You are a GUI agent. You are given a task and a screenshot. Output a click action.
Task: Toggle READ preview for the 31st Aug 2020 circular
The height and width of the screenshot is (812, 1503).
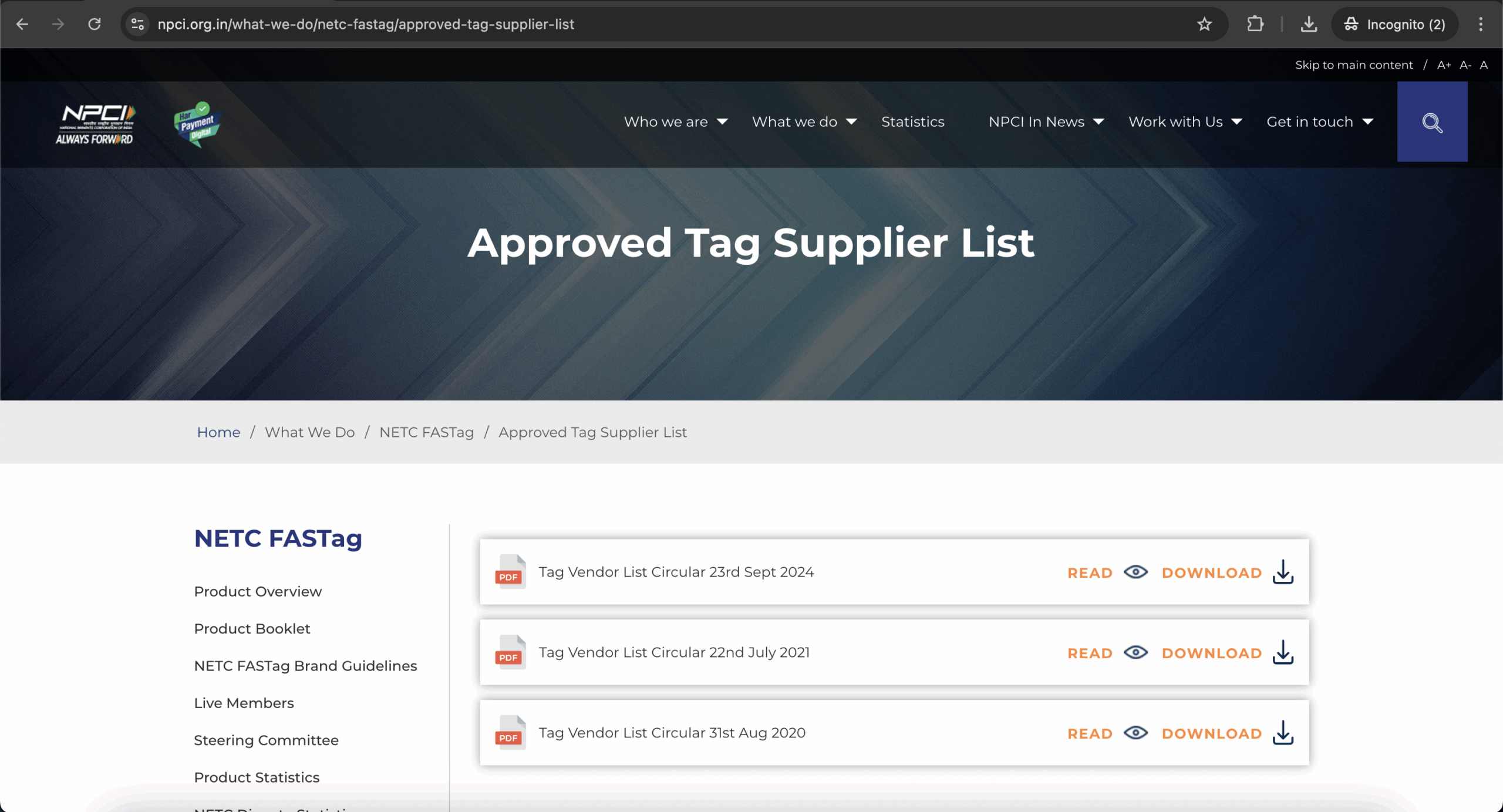[1090, 733]
